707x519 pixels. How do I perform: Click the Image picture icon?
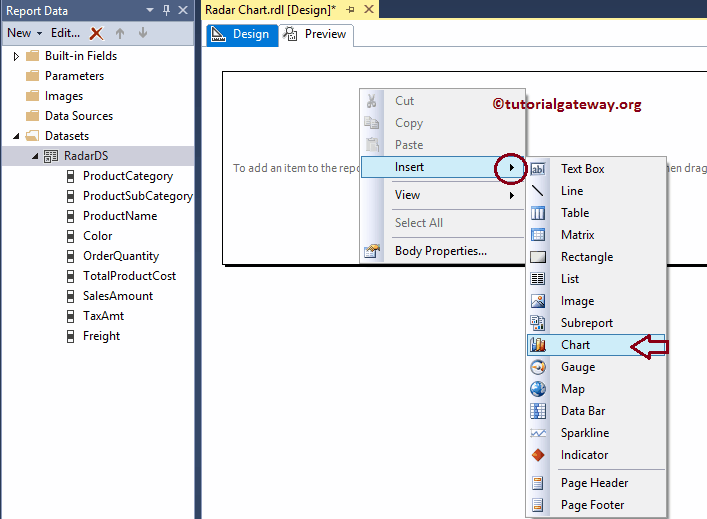(x=537, y=301)
